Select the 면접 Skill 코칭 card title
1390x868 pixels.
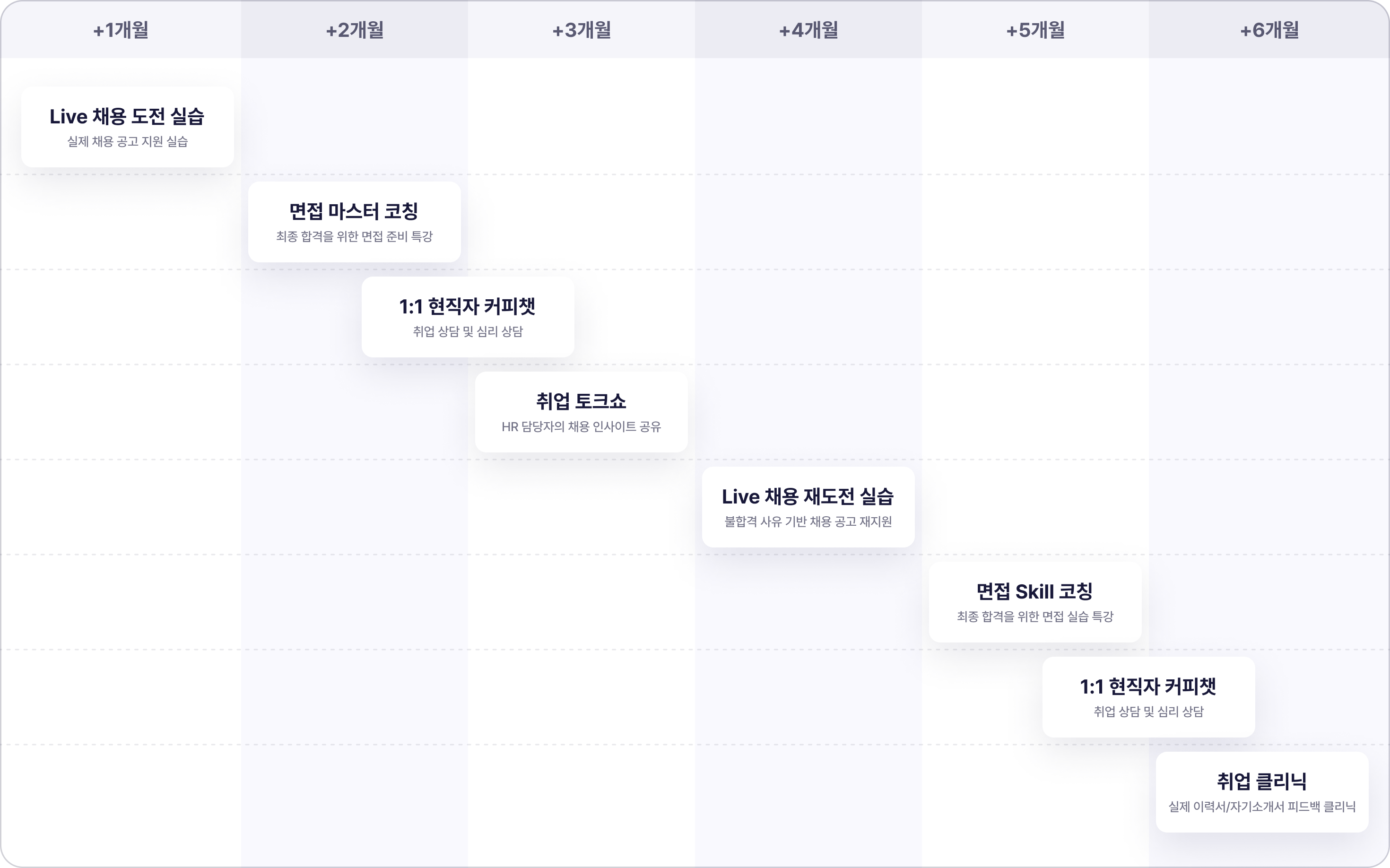[1034, 591]
